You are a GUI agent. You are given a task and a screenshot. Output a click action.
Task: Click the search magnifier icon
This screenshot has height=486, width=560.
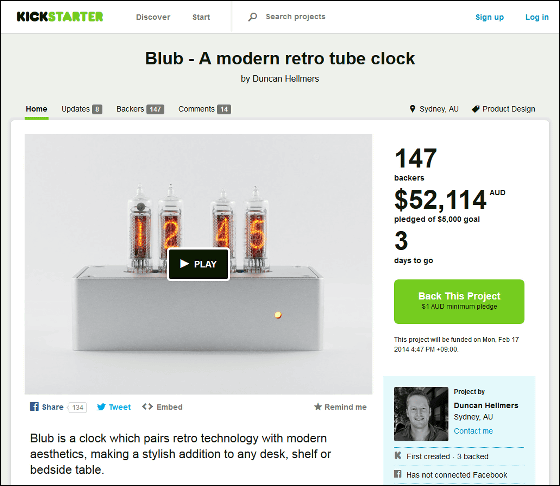click(252, 17)
